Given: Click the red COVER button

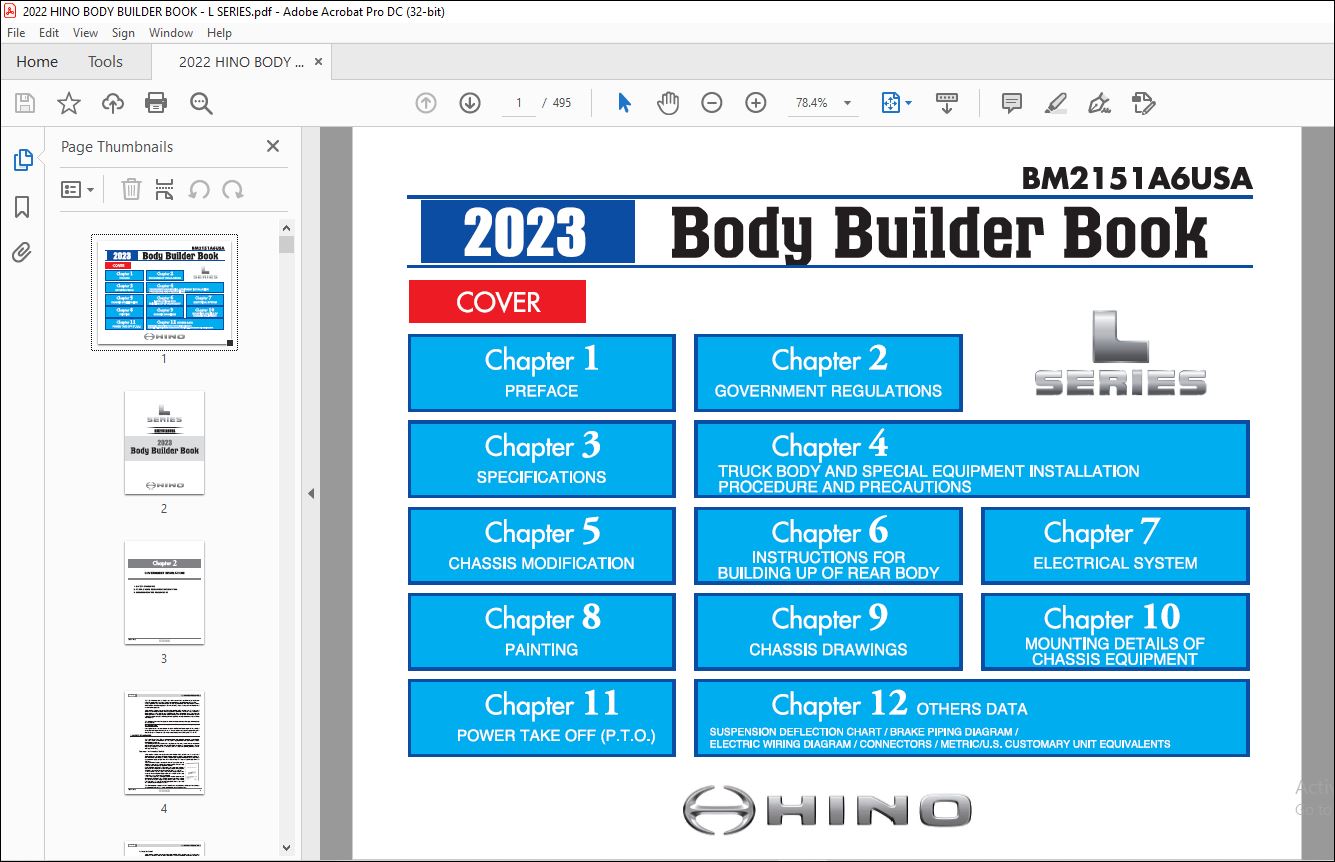Looking at the screenshot, I should [497, 301].
